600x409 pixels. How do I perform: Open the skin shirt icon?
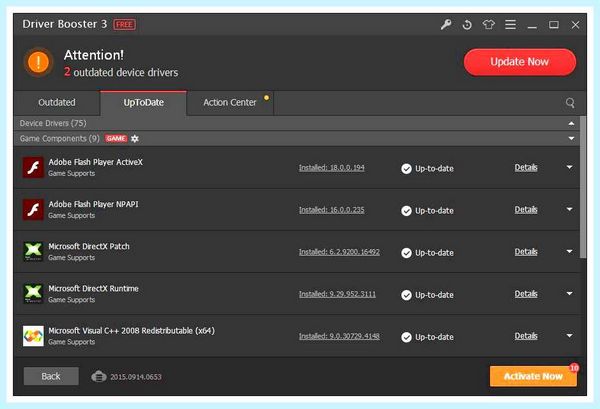[x=489, y=25]
